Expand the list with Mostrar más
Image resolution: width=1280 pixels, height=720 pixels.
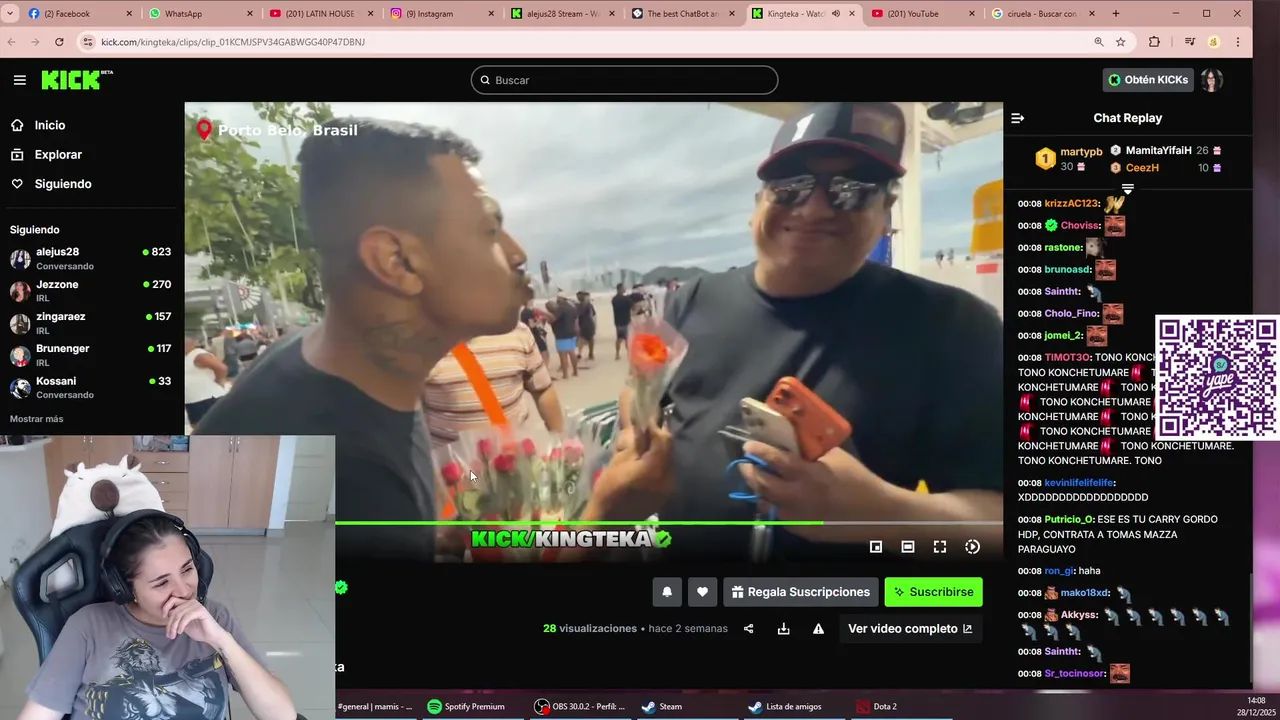(x=36, y=419)
